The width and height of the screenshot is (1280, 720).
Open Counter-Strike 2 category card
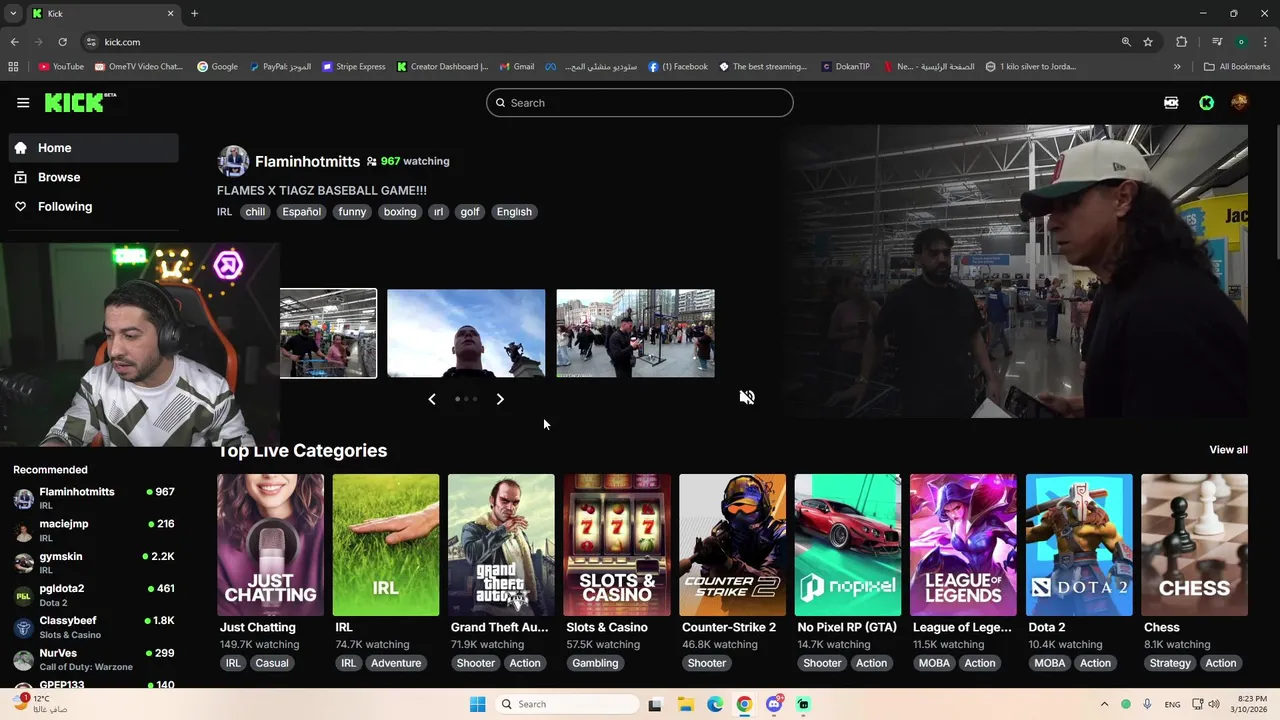[732, 545]
